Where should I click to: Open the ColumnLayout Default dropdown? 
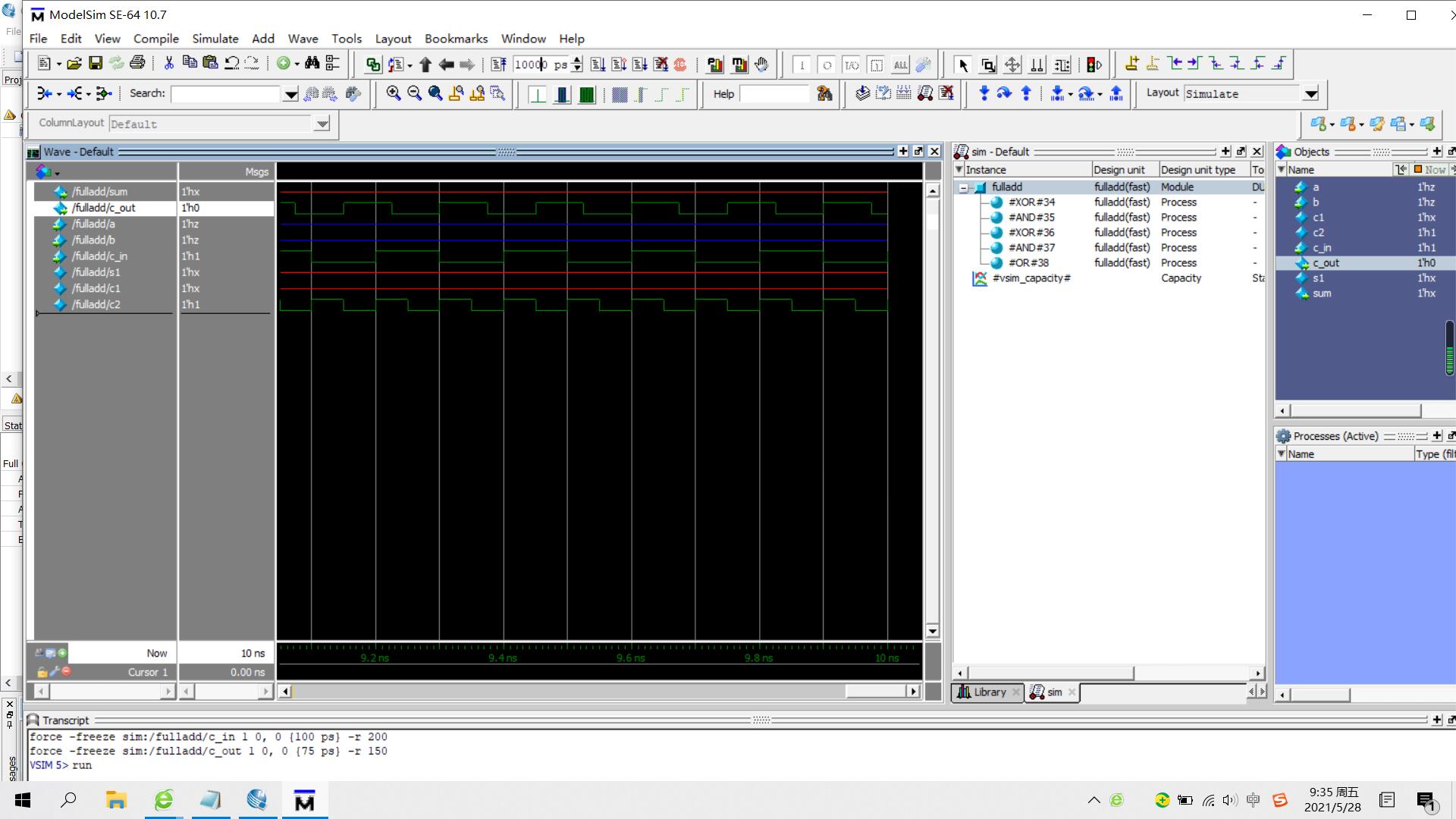[x=322, y=123]
